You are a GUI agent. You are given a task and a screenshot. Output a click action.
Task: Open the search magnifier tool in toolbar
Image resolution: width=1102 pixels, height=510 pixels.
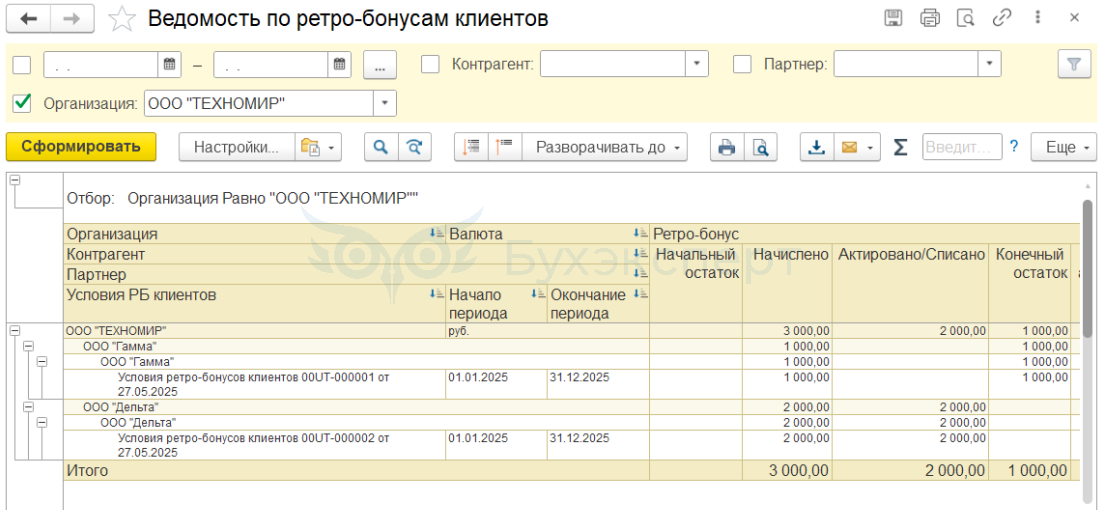pos(380,147)
